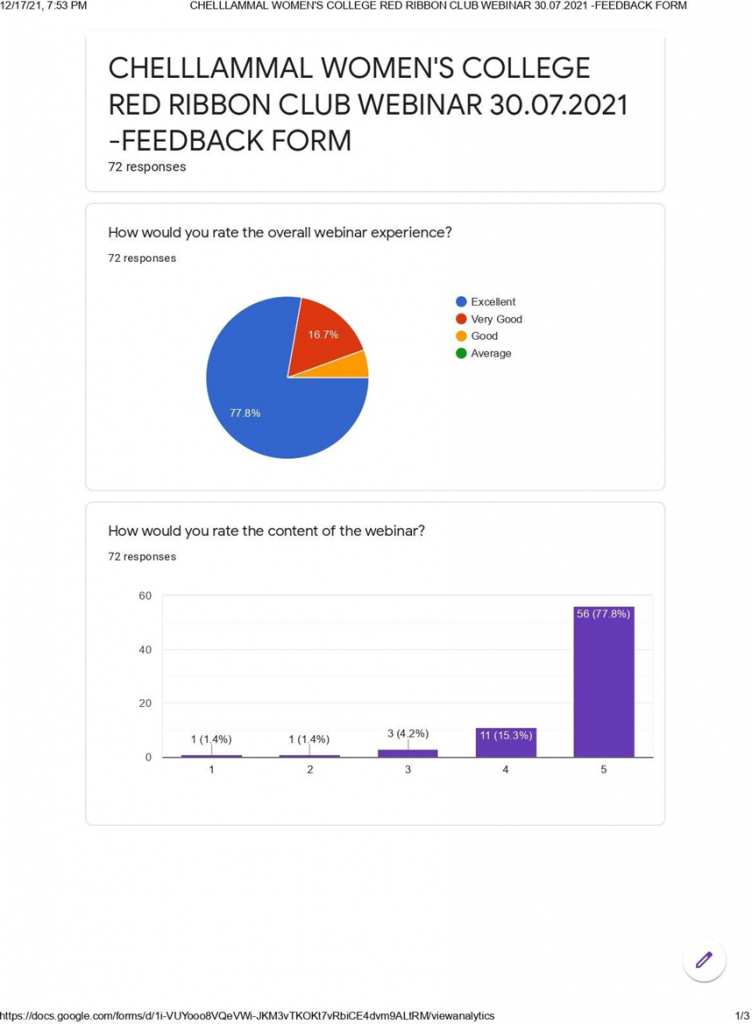This screenshot has width=752, height=1024.
Task: Open the docs.google.com forms URL in footer
Action: [248, 1015]
